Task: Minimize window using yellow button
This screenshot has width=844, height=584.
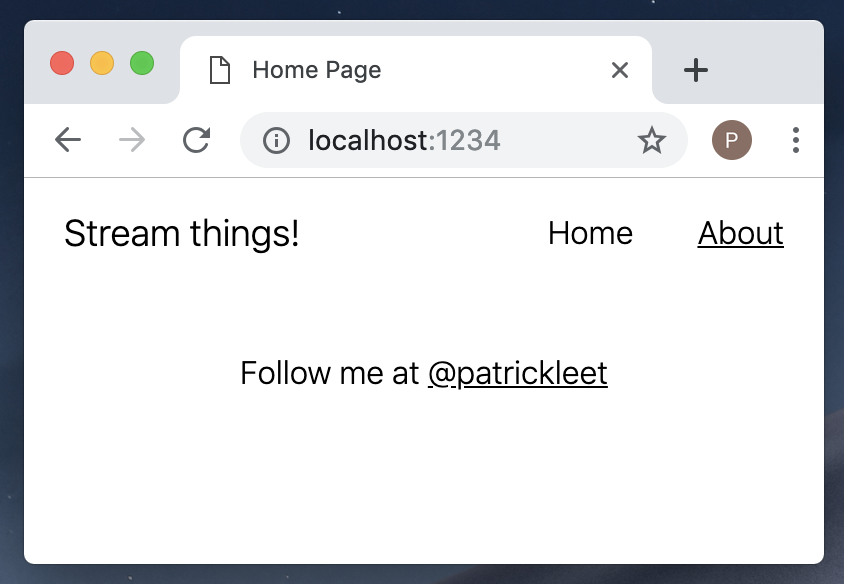Action: [102, 63]
